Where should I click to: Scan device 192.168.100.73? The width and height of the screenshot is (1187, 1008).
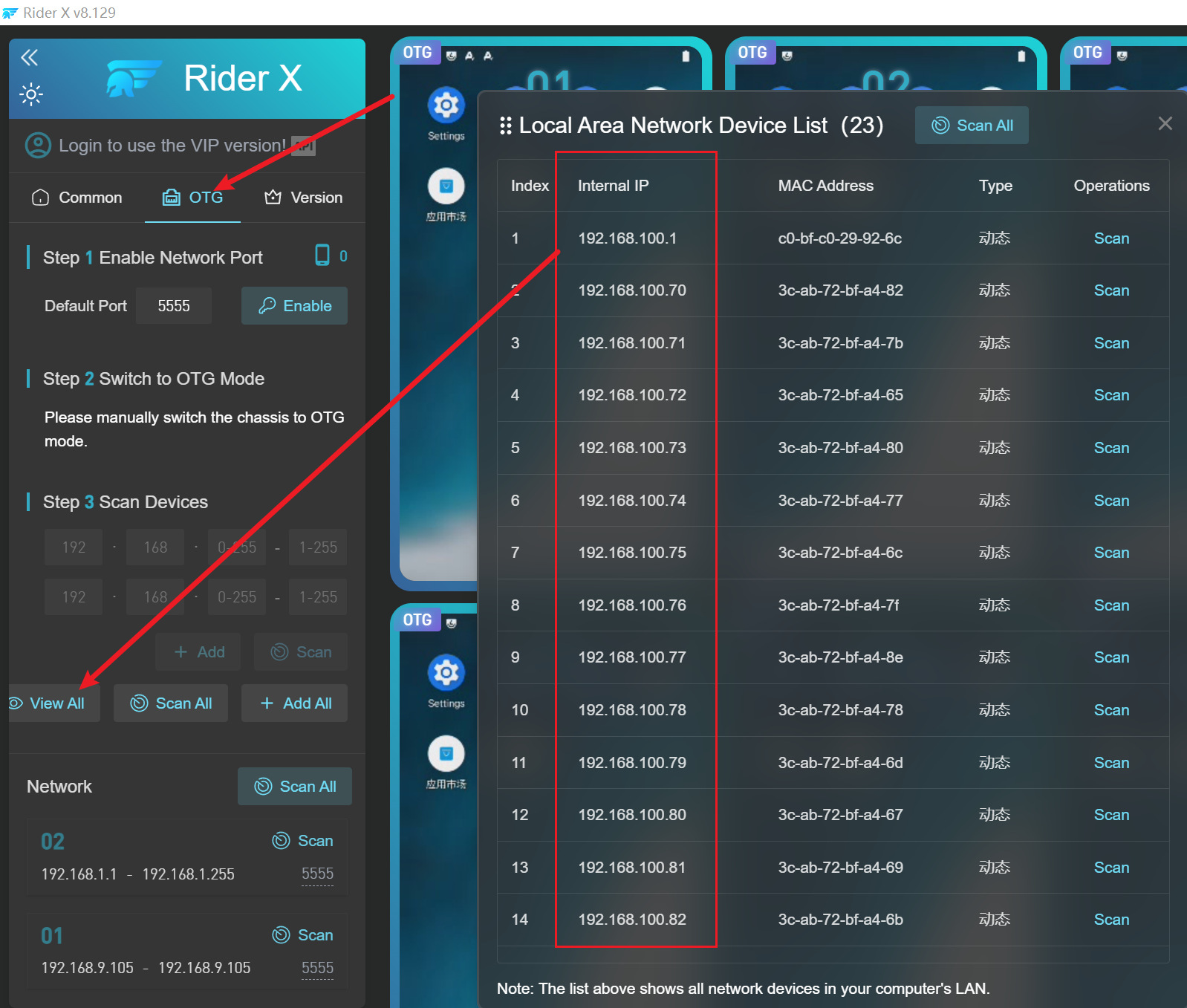tap(1111, 448)
